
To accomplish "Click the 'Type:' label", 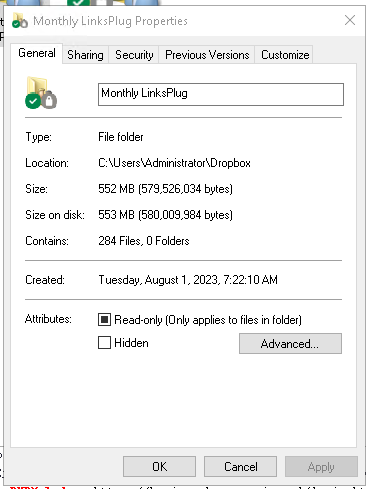I will [x=39, y=137].
